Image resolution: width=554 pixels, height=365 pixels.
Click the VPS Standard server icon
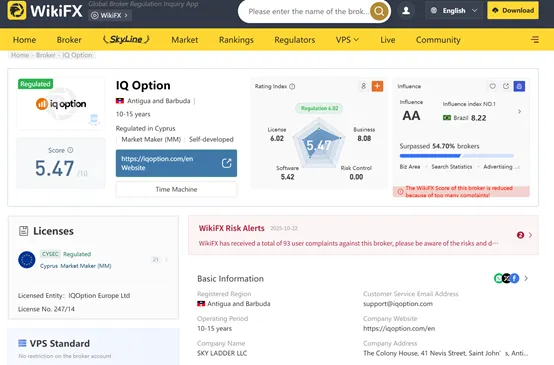(x=22, y=343)
